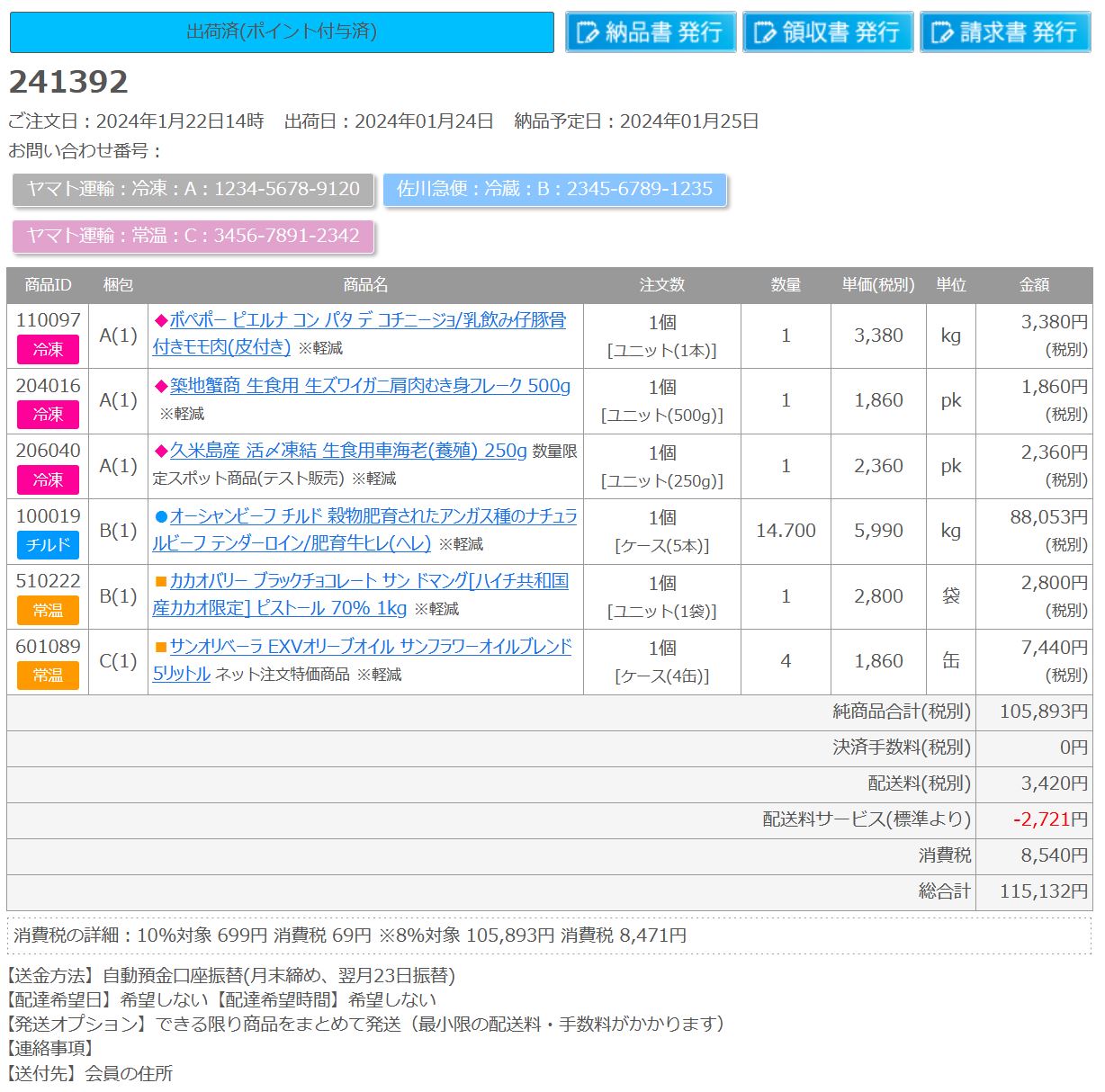Click the 冷凍 badge under product 110097
This screenshot has width=1105, height=1092.
[48, 349]
